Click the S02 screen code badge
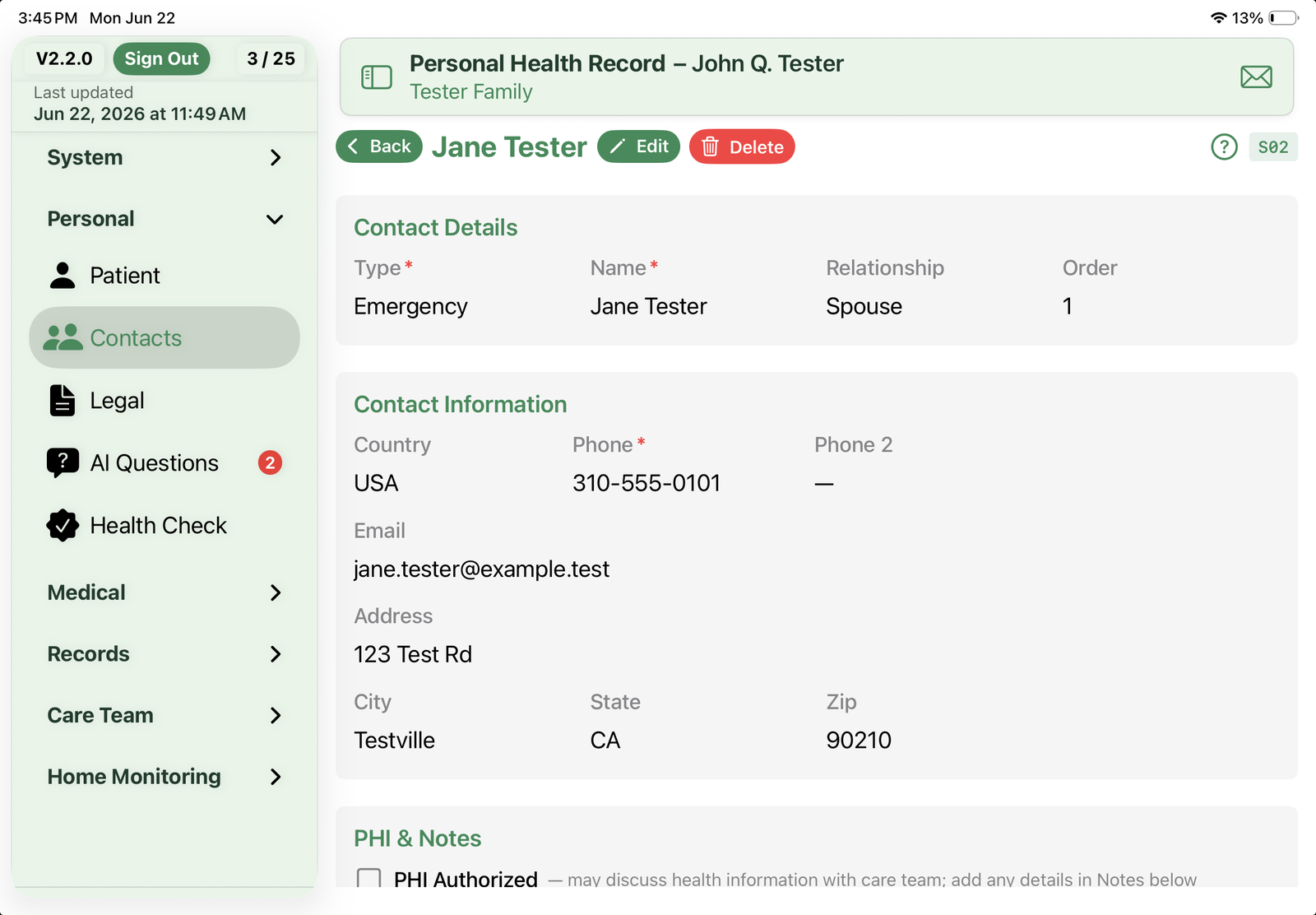Screen dimensions: 1316x915 [1273, 147]
